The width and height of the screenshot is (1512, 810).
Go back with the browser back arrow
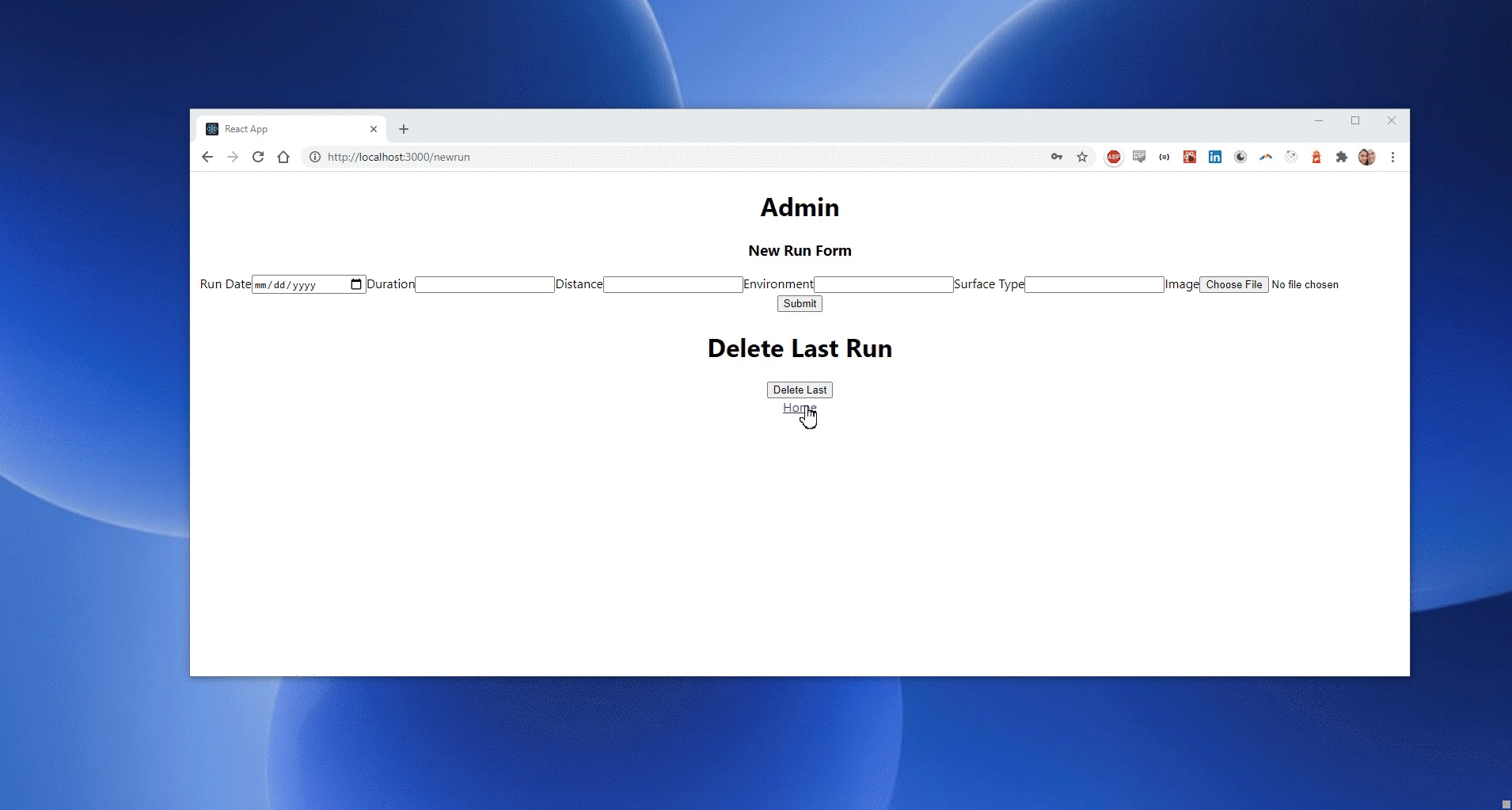pos(207,157)
